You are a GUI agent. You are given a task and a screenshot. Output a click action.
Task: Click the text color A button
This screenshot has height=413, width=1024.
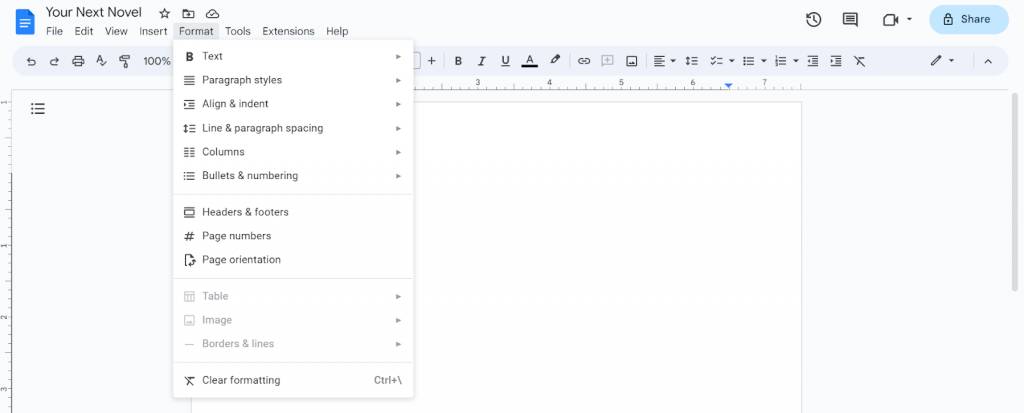(x=529, y=61)
